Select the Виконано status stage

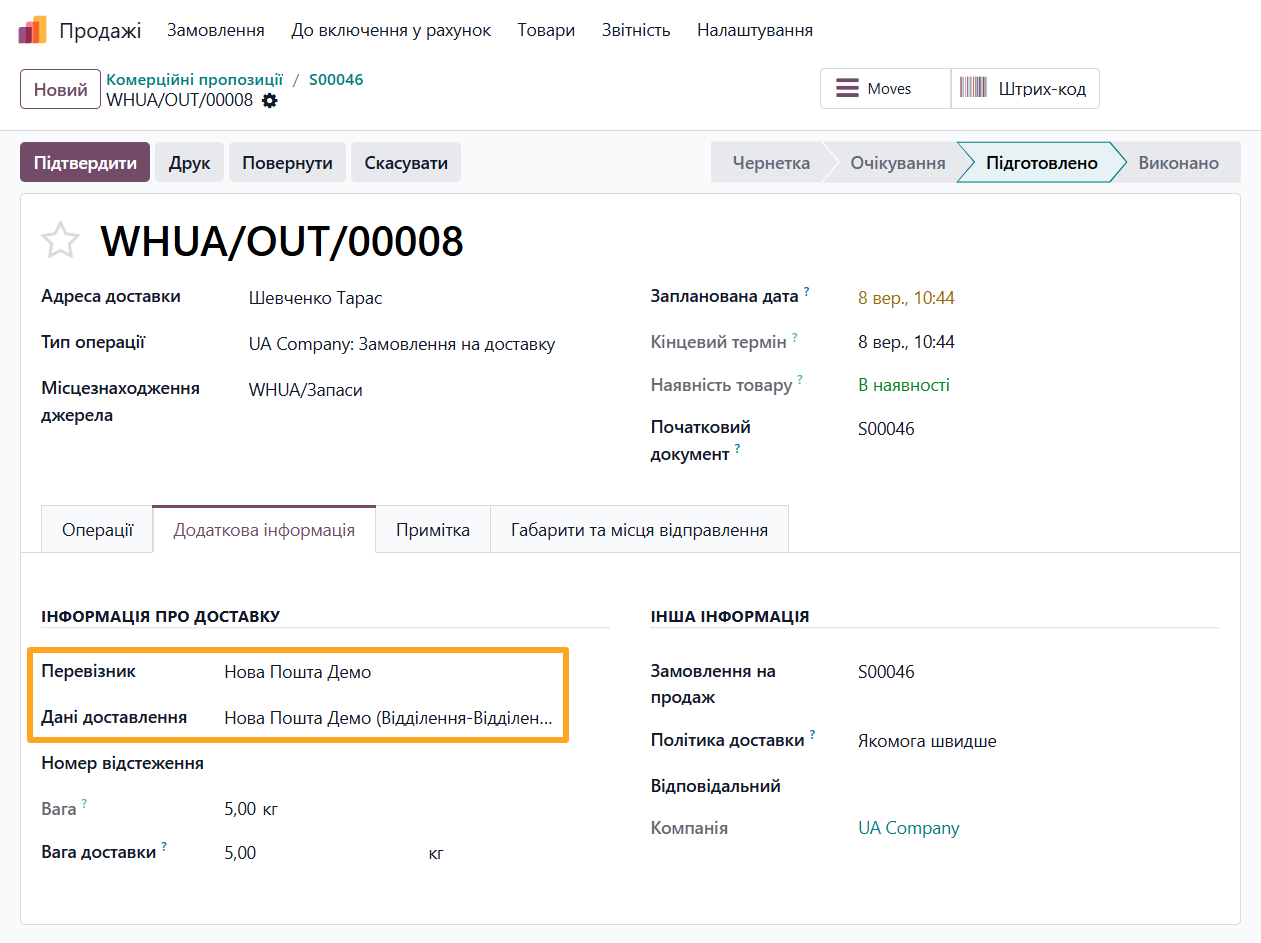point(1179,162)
